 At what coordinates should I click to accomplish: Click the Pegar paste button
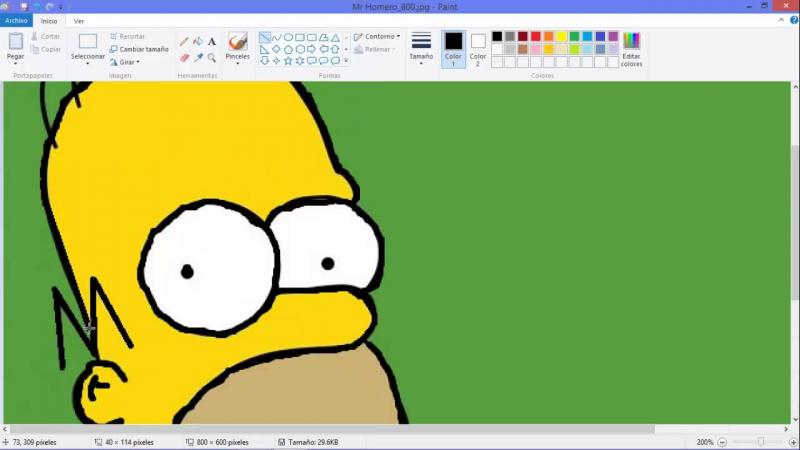click(15, 46)
